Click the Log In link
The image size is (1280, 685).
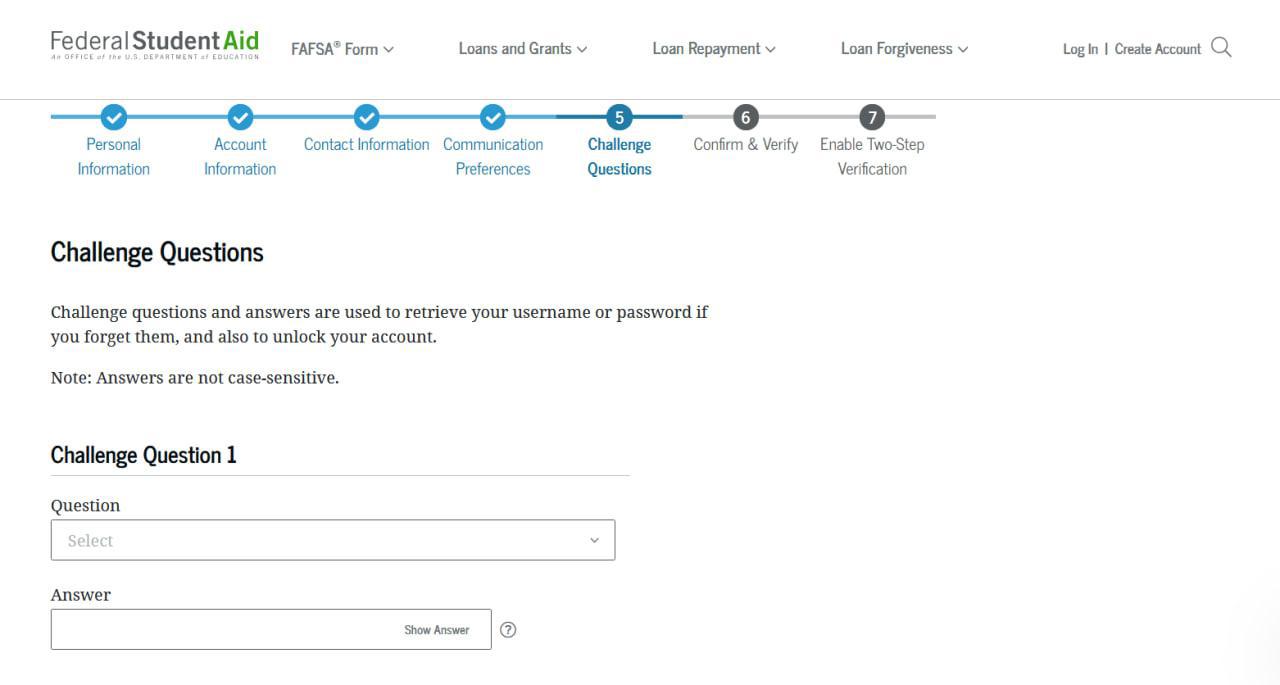tap(1080, 49)
